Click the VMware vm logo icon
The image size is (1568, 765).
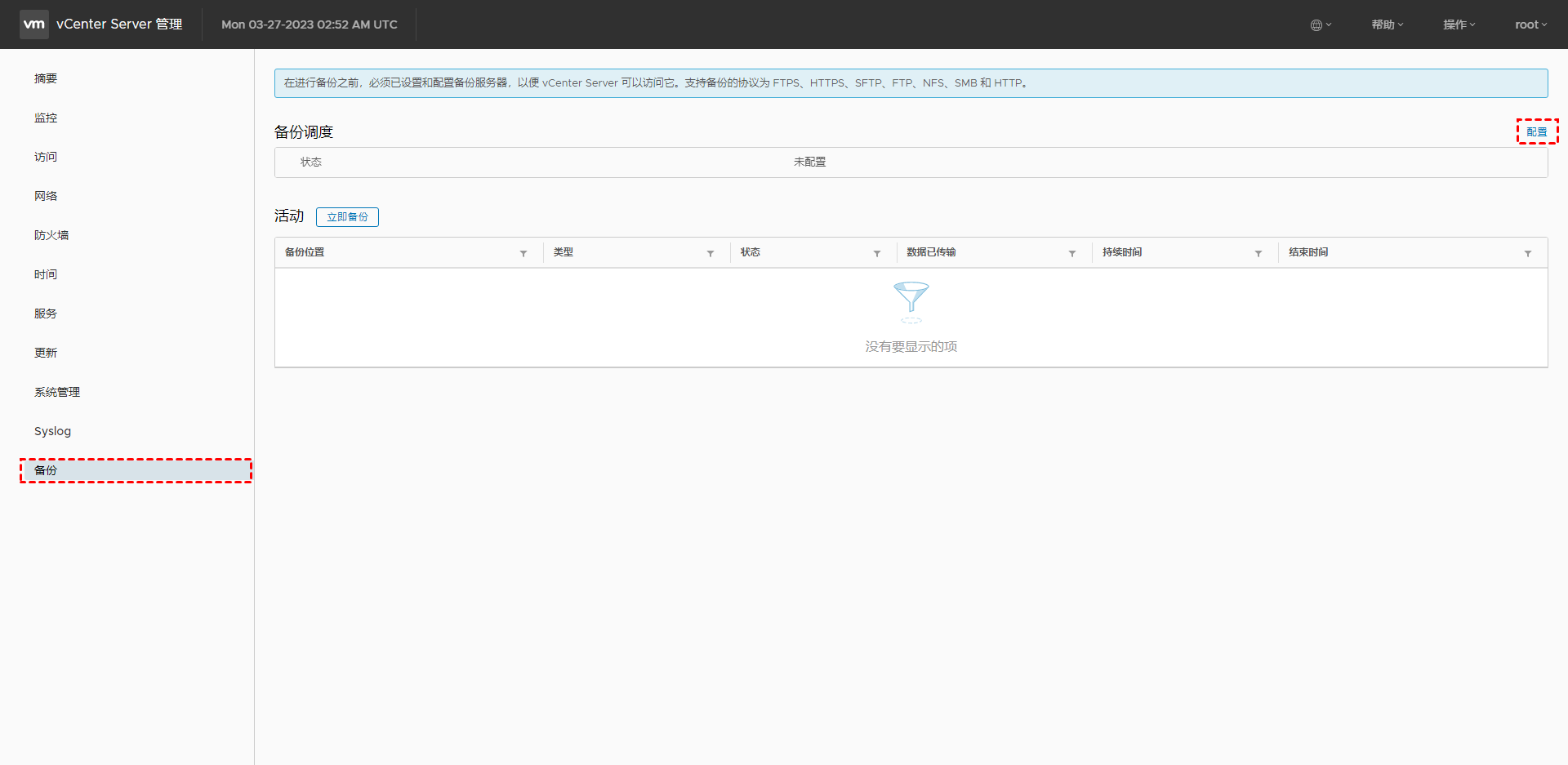(34, 24)
